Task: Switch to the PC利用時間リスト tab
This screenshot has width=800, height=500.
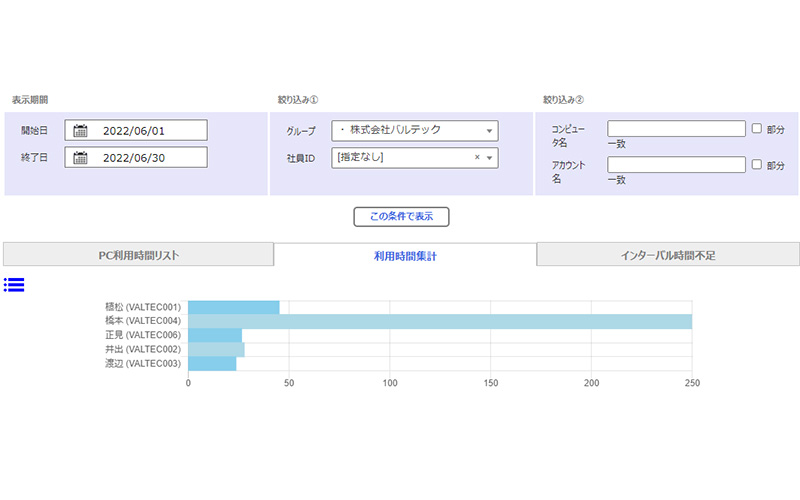Action: pos(138,255)
